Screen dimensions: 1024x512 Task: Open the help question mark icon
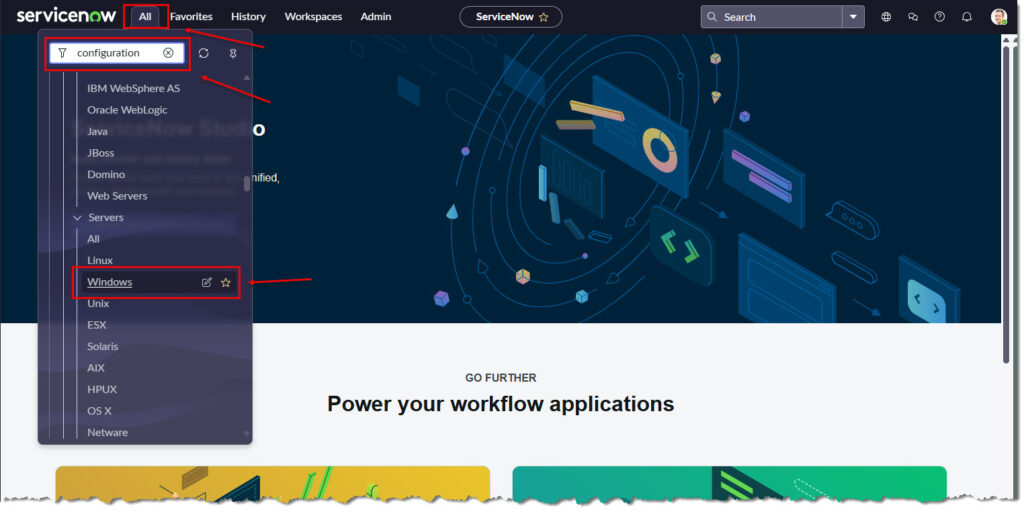tap(939, 17)
